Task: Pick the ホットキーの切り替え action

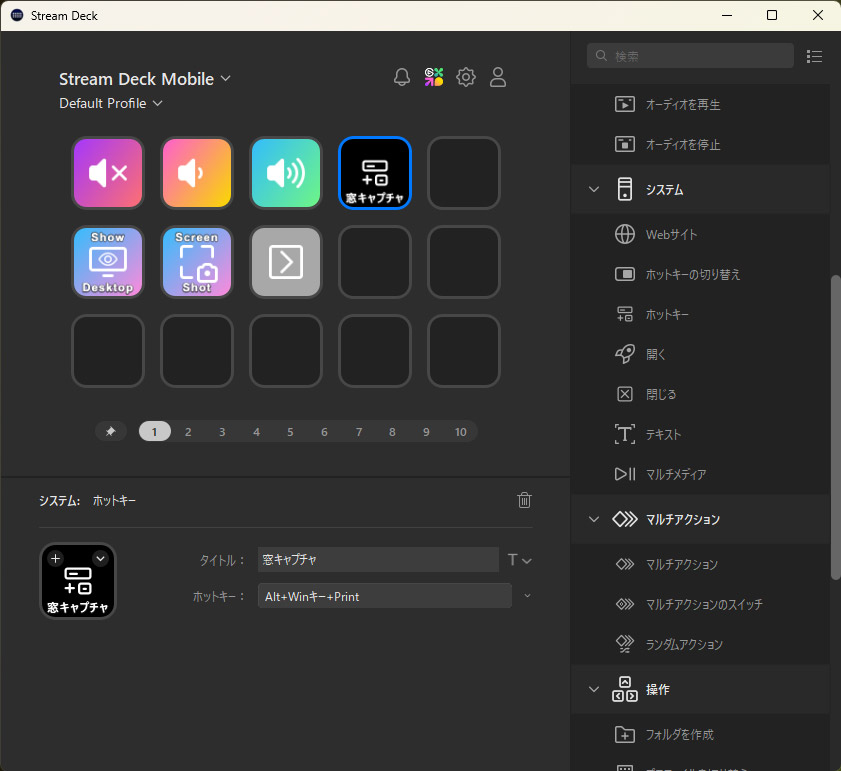Action: (700, 274)
